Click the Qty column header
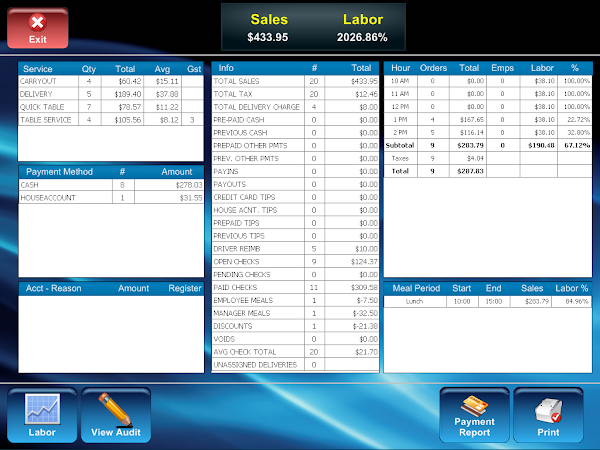 (89, 69)
